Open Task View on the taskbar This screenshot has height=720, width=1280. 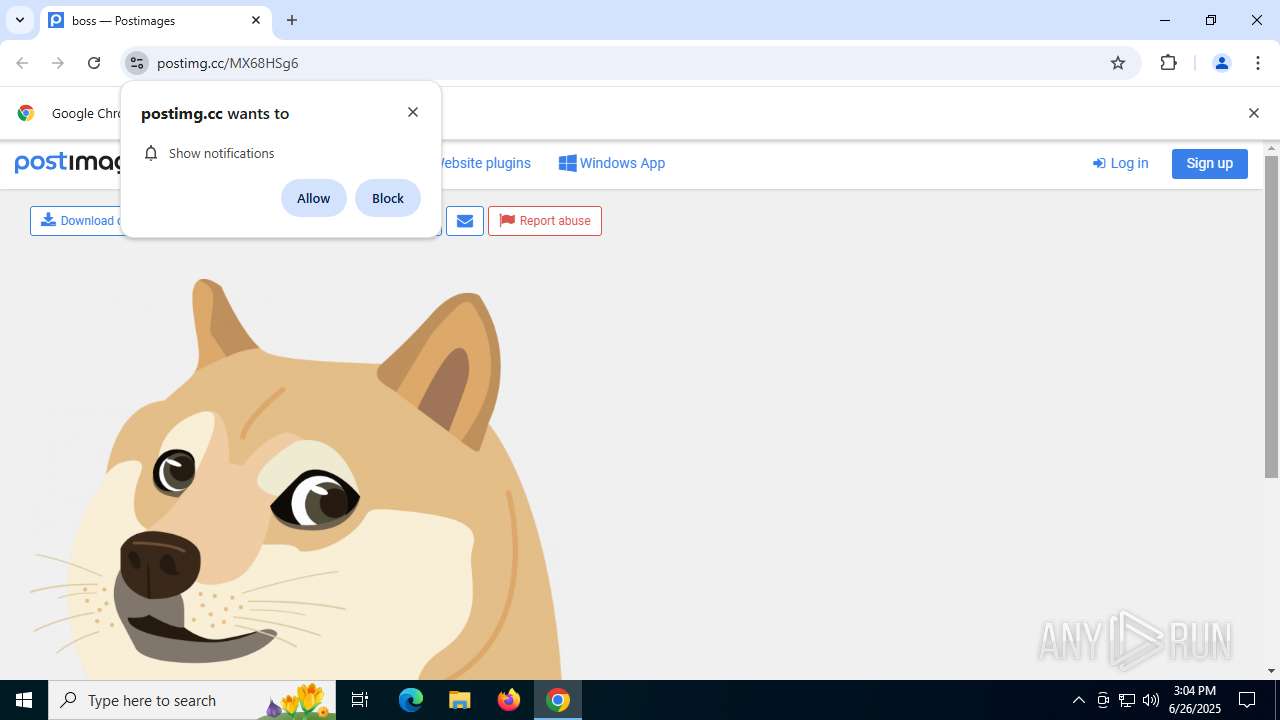click(360, 700)
